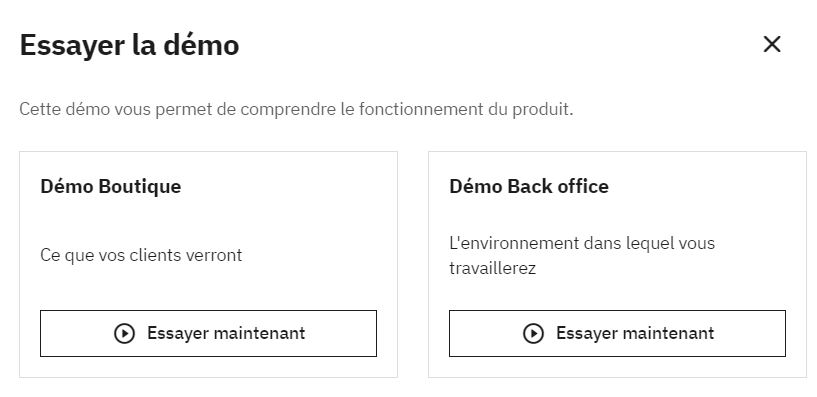
Task: Select the Démo Boutique heading
Action: click(x=110, y=187)
